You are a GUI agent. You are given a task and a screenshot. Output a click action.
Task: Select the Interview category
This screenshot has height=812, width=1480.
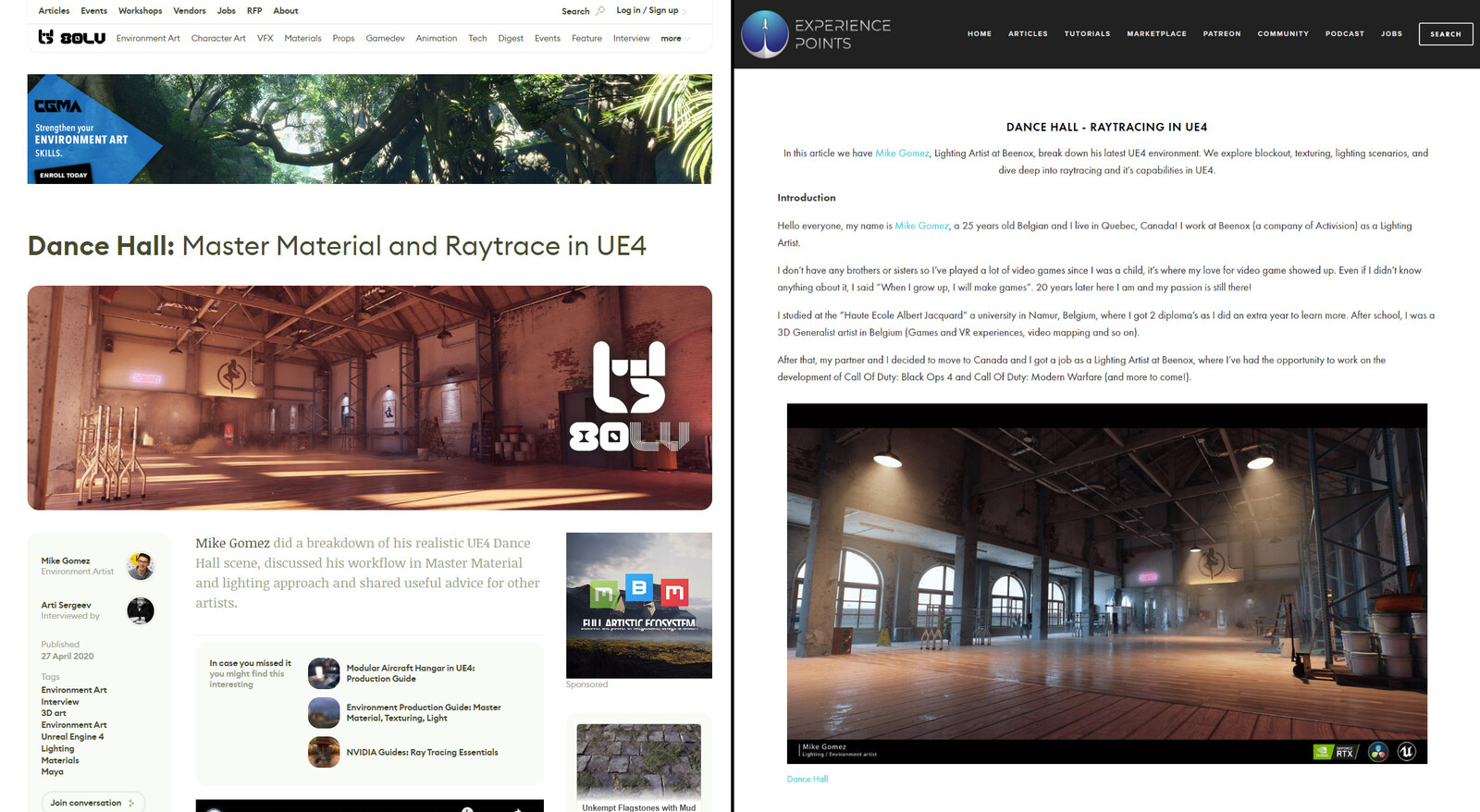pos(631,39)
